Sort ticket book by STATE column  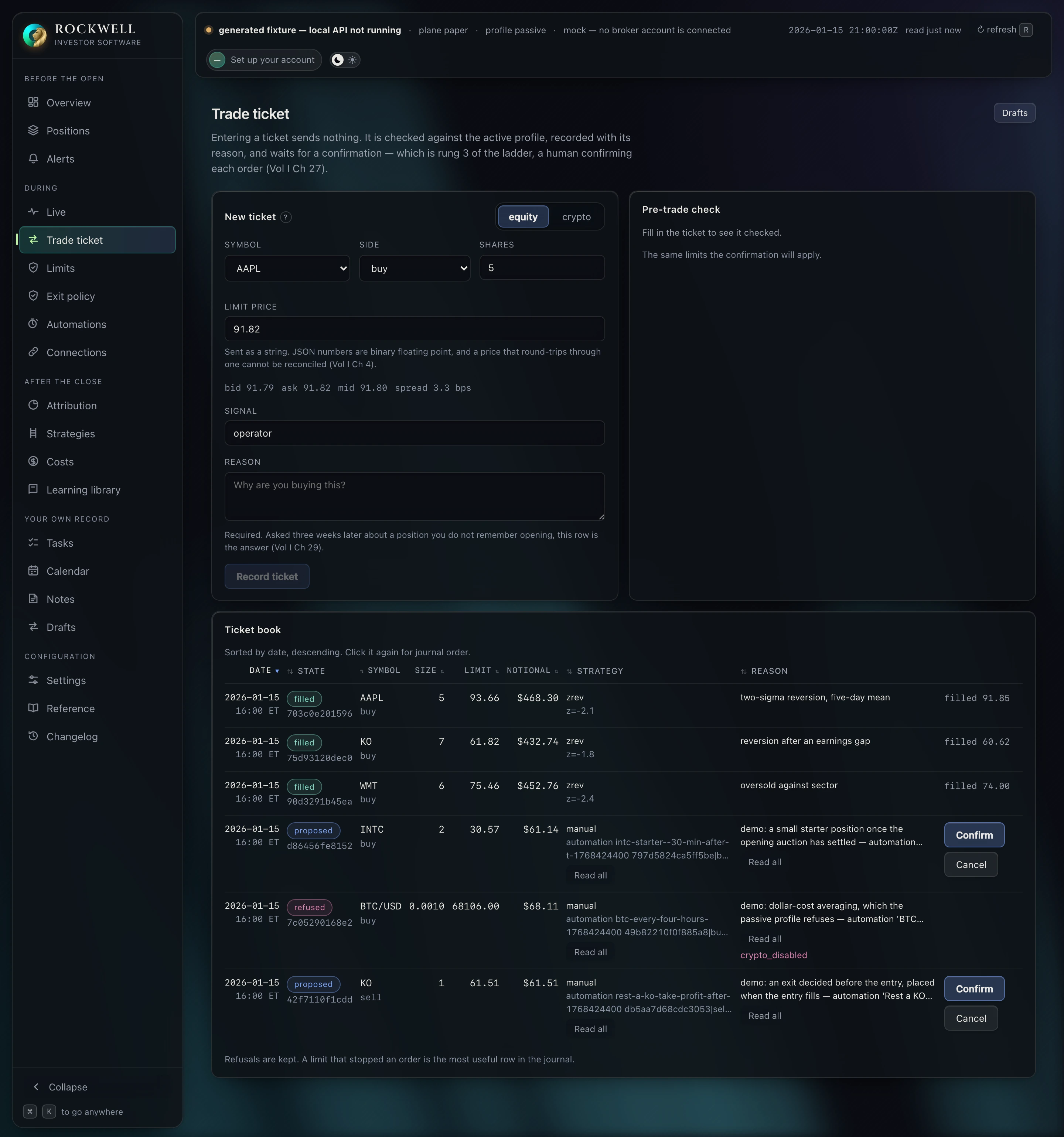(x=306, y=671)
